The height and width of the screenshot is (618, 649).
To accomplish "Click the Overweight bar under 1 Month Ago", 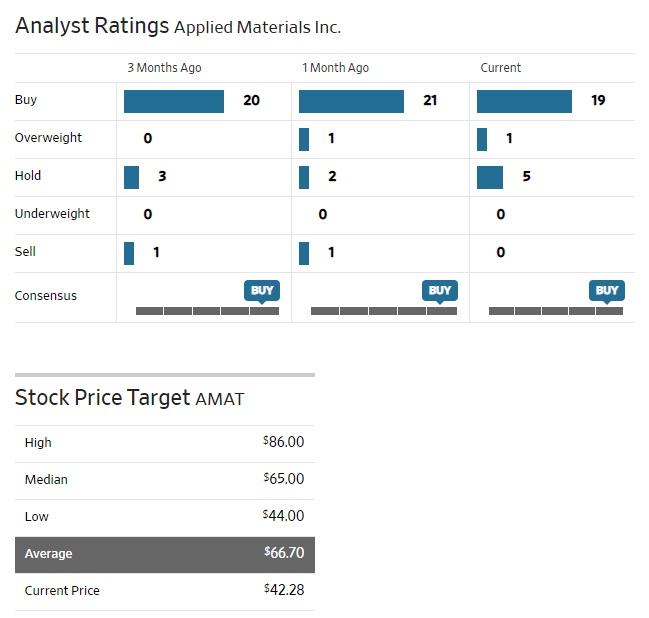I will 304,139.
